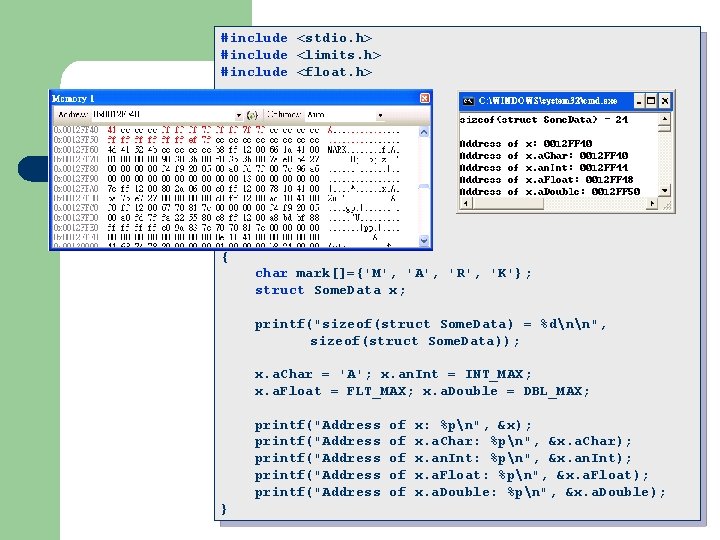Click the 'Address of x.anInt' output line

[x=544, y=168]
